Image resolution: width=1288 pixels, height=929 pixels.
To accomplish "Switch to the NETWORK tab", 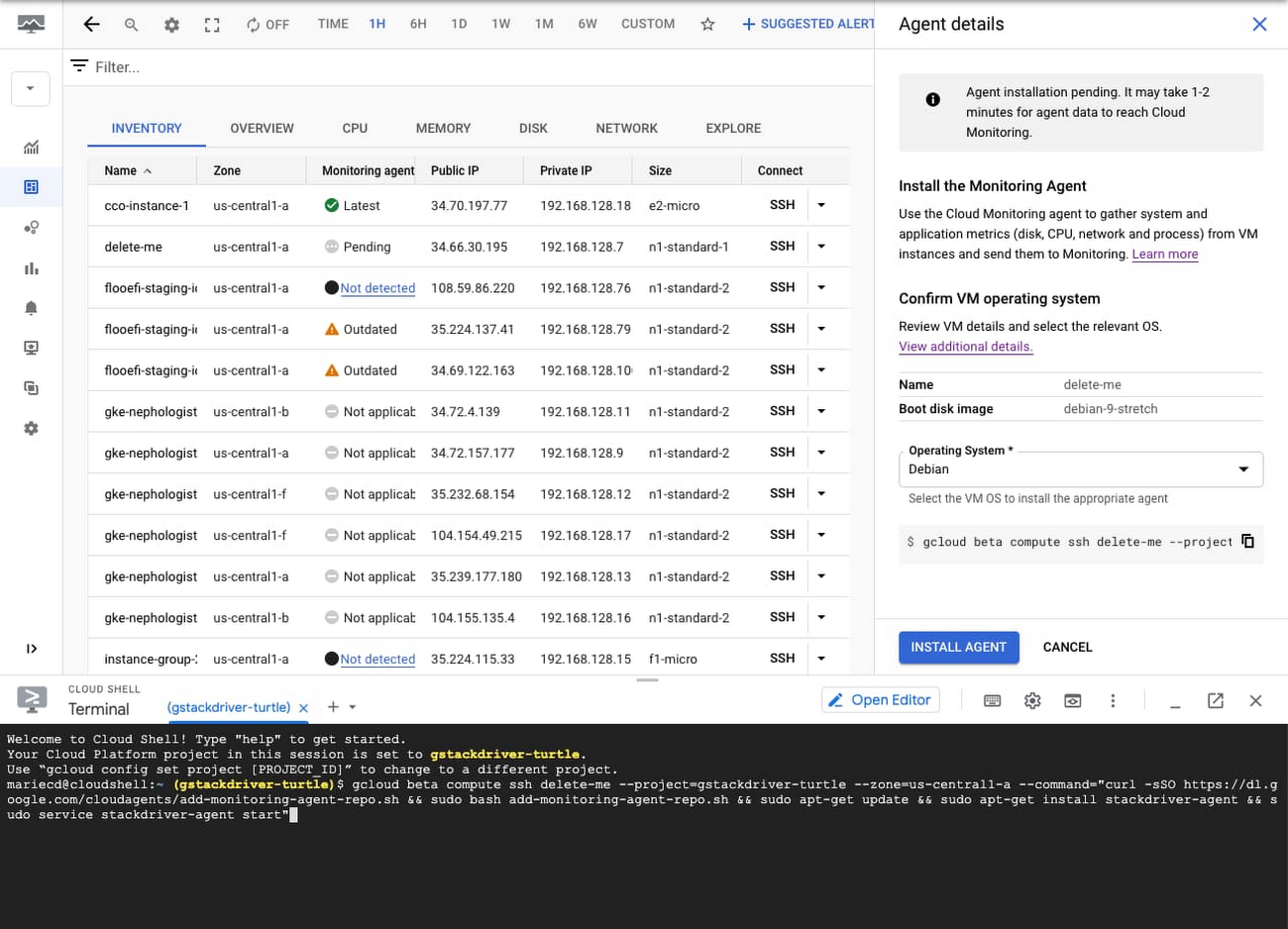I will click(626, 128).
